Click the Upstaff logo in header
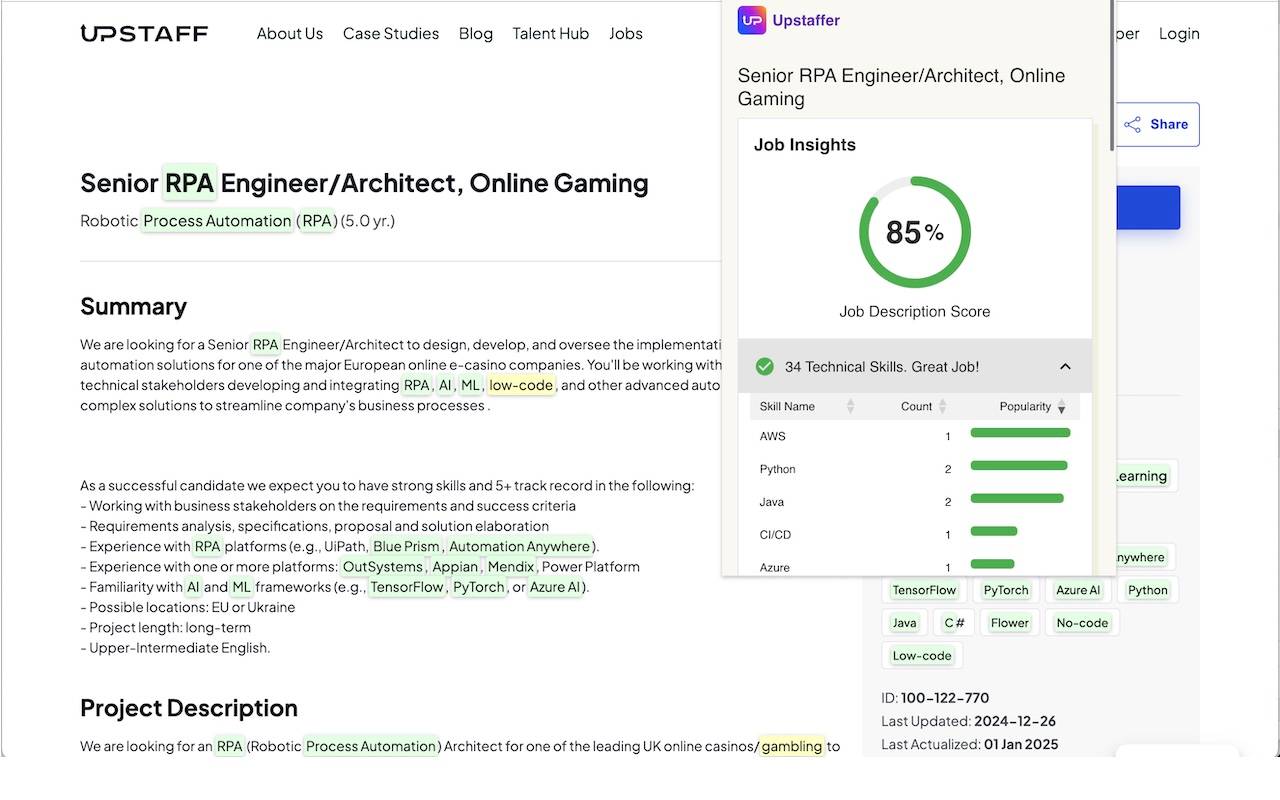 pyautogui.click(x=144, y=33)
